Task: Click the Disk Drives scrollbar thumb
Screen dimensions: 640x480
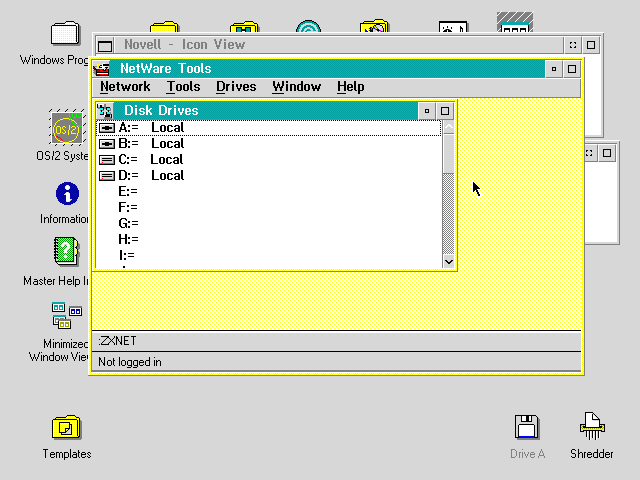Action: point(449,153)
